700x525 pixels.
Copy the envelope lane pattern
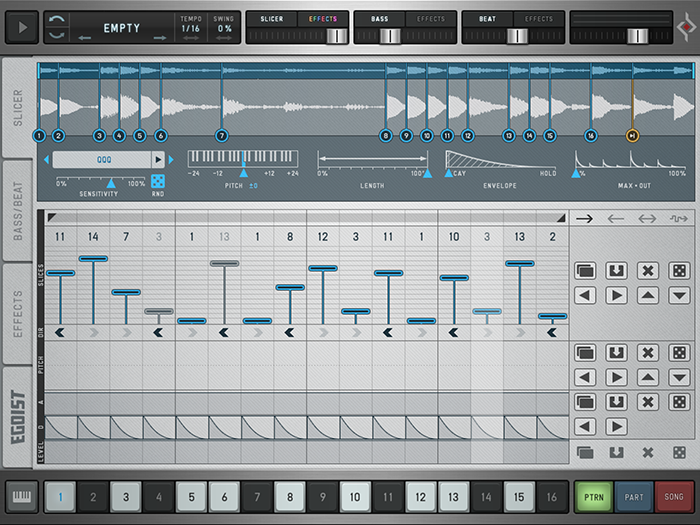(x=585, y=402)
